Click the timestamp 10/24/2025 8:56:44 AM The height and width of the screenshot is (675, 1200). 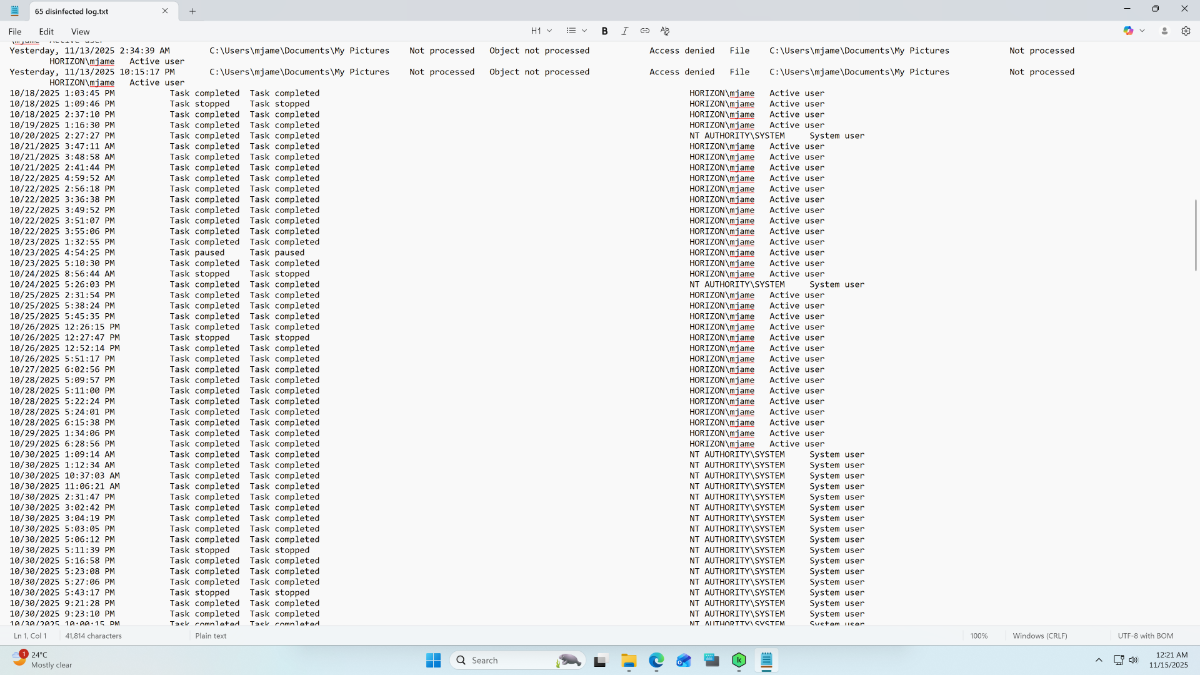pos(62,274)
